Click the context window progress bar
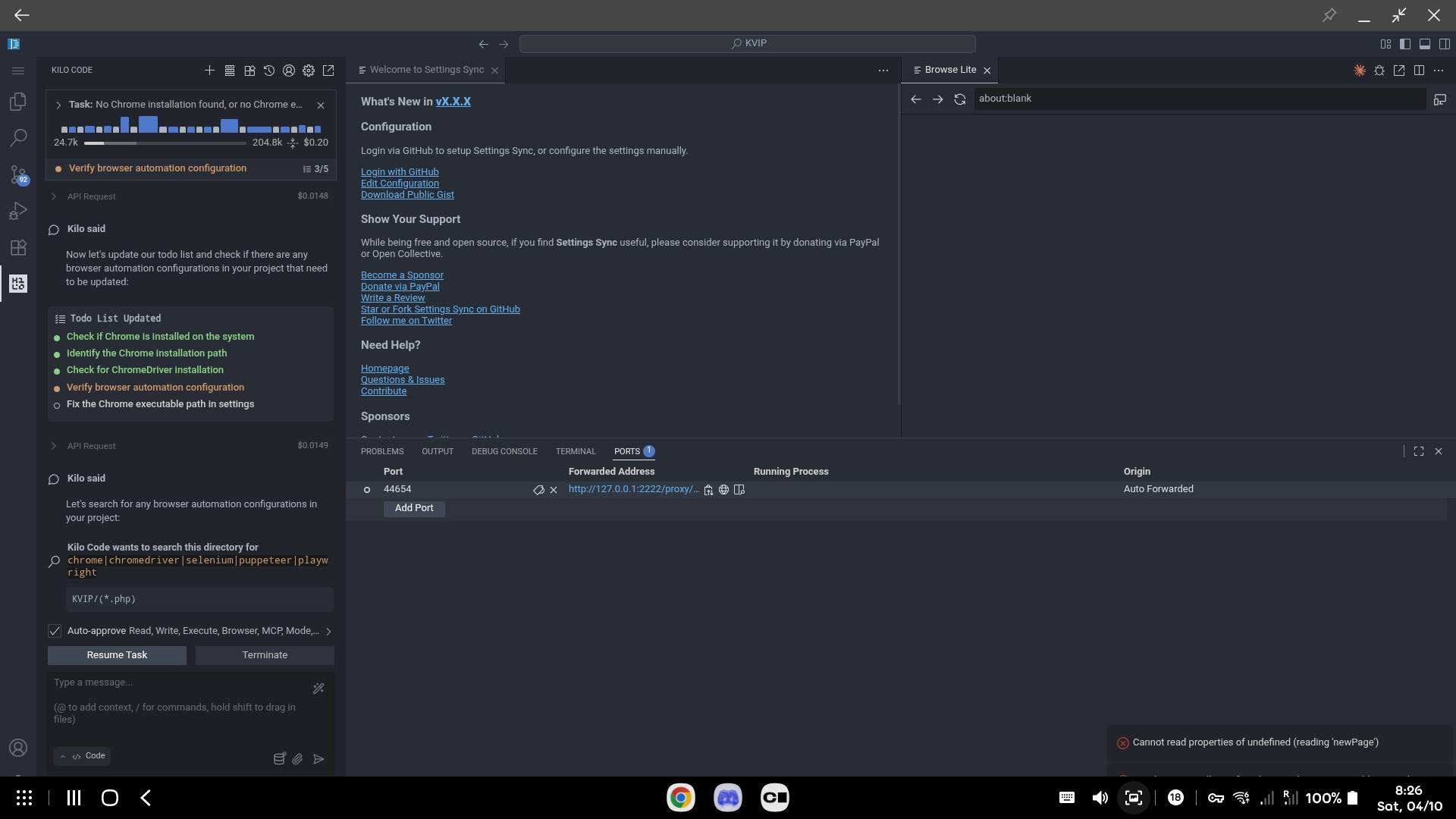1456x819 pixels. coord(165,143)
